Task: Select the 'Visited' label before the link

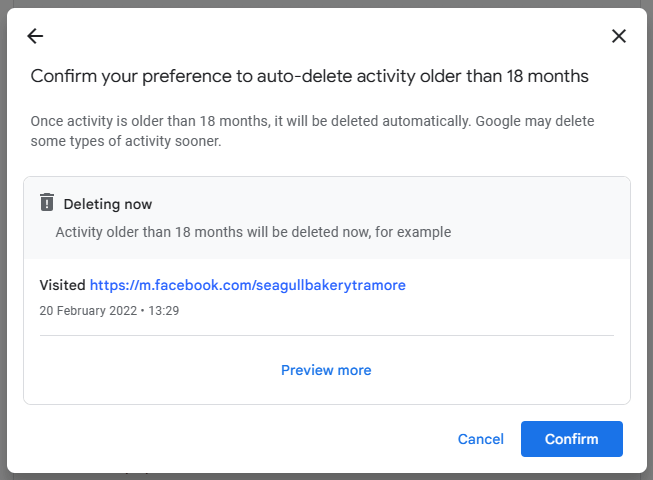Action: point(62,285)
